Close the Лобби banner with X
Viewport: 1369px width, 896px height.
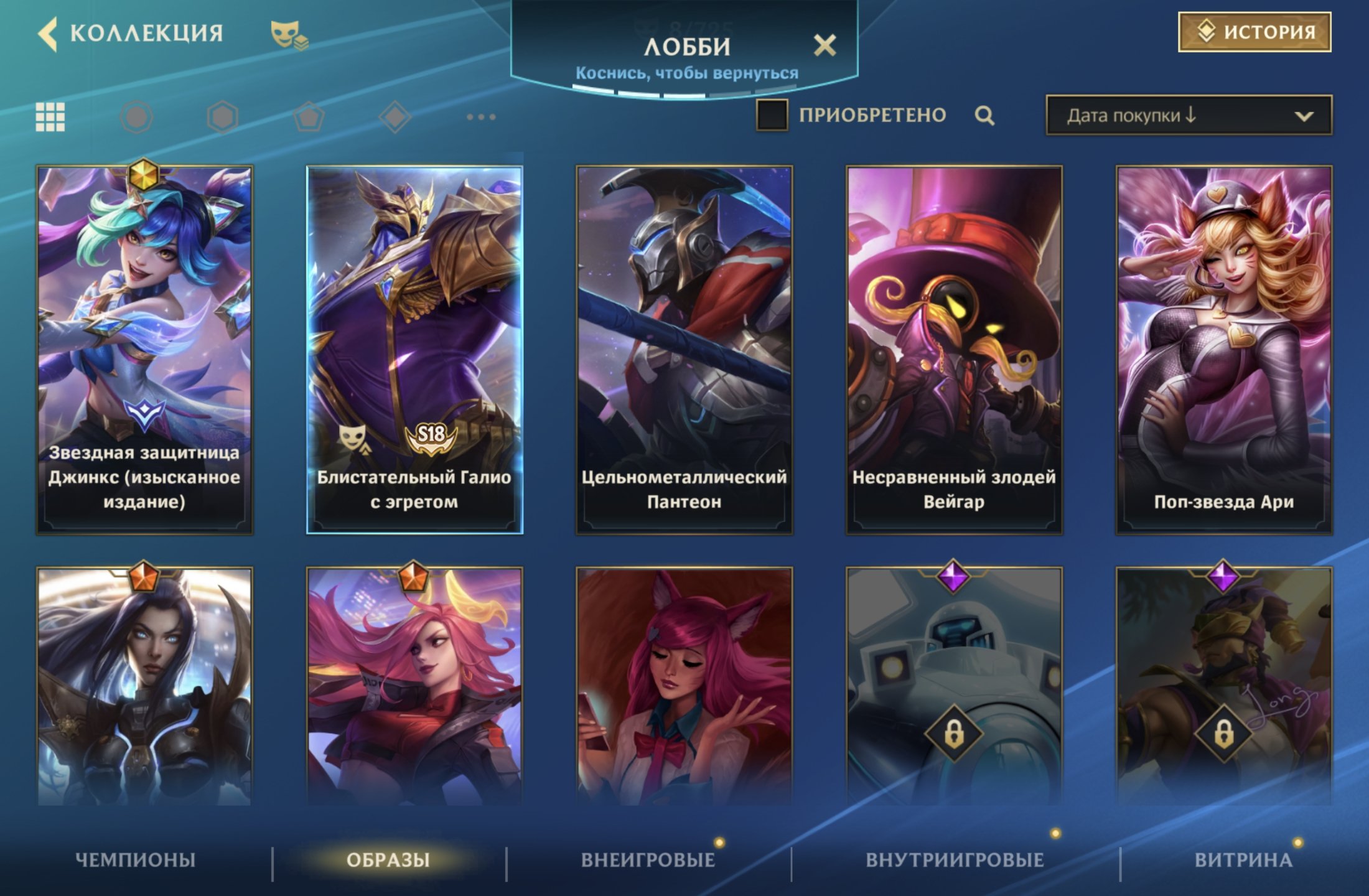(x=825, y=45)
